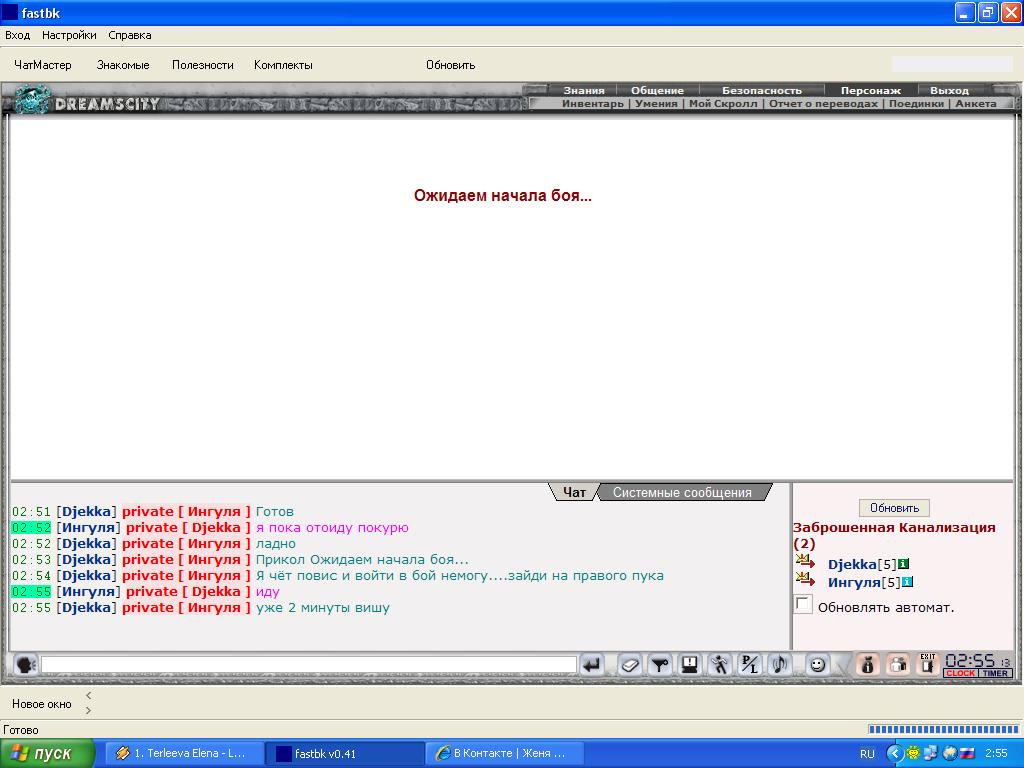
Task: Open the Вход menu
Action: click(18, 35)
